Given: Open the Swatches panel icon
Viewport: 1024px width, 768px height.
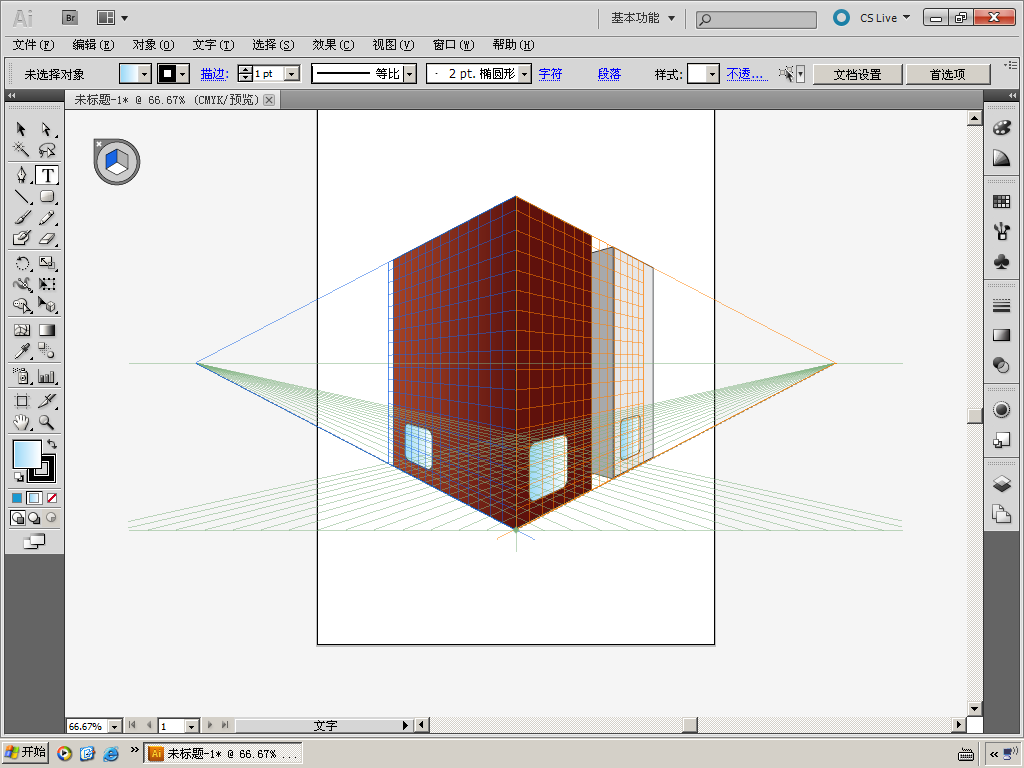Looking at the screenshot, I should pyautogui.click(x=1001, y=201).
